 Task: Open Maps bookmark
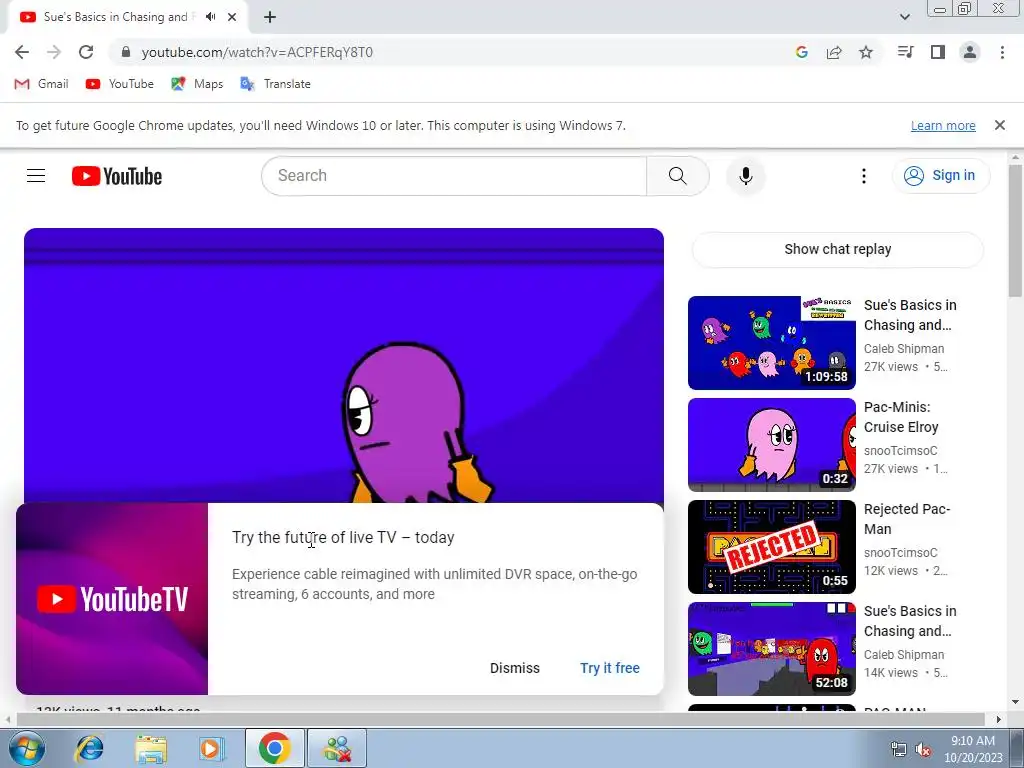click(x=197, y=84)
